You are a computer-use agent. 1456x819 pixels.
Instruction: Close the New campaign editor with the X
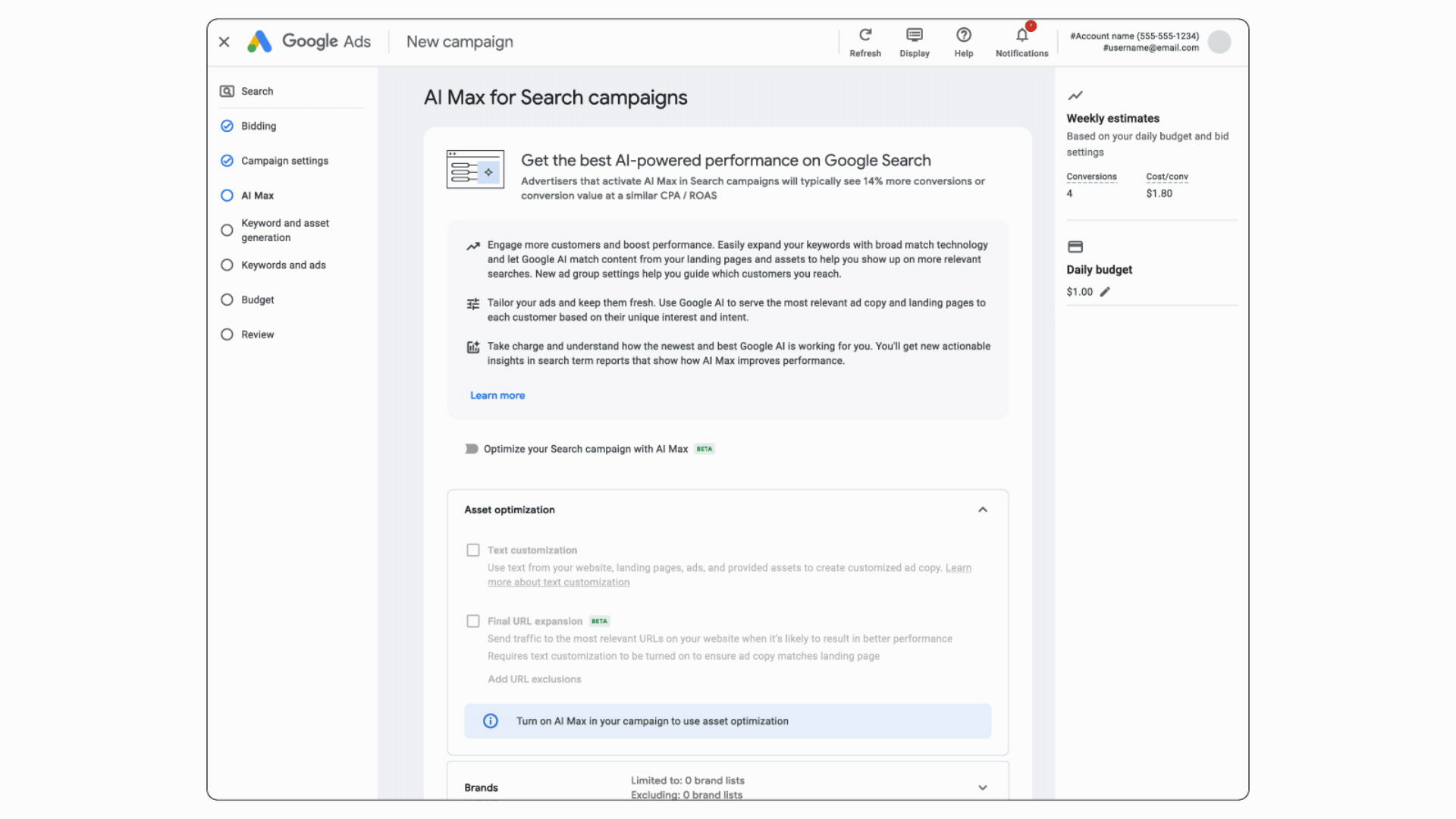[224, 42]
